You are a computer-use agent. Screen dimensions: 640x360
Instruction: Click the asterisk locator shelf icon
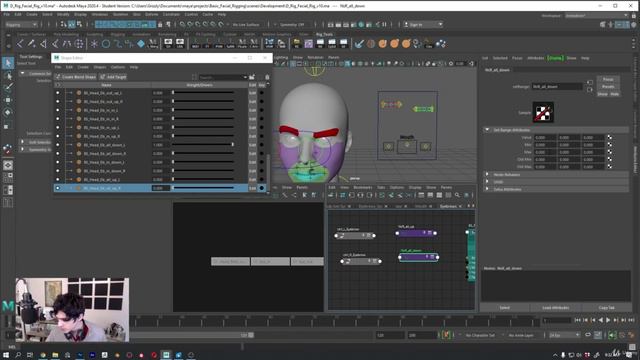tap(94, 44)
